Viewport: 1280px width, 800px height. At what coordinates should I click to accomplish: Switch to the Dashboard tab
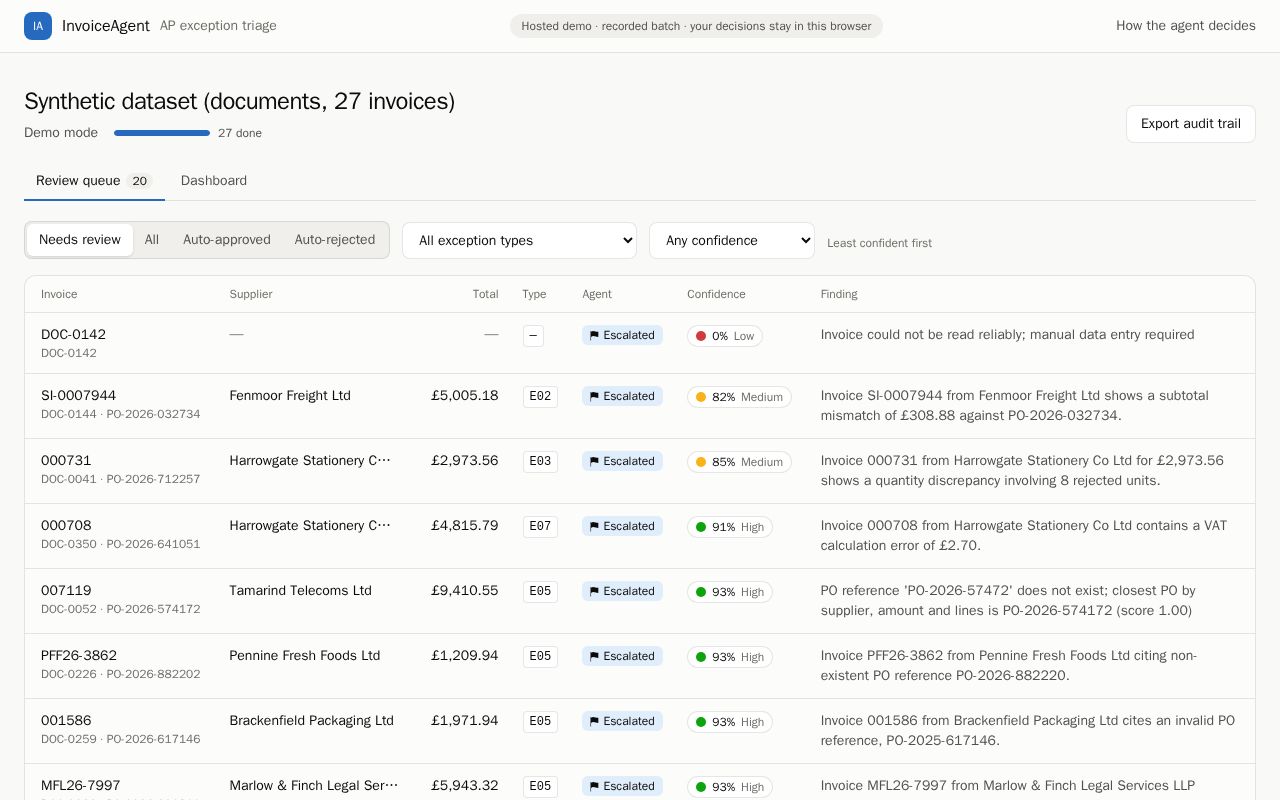tap(214, 181)
